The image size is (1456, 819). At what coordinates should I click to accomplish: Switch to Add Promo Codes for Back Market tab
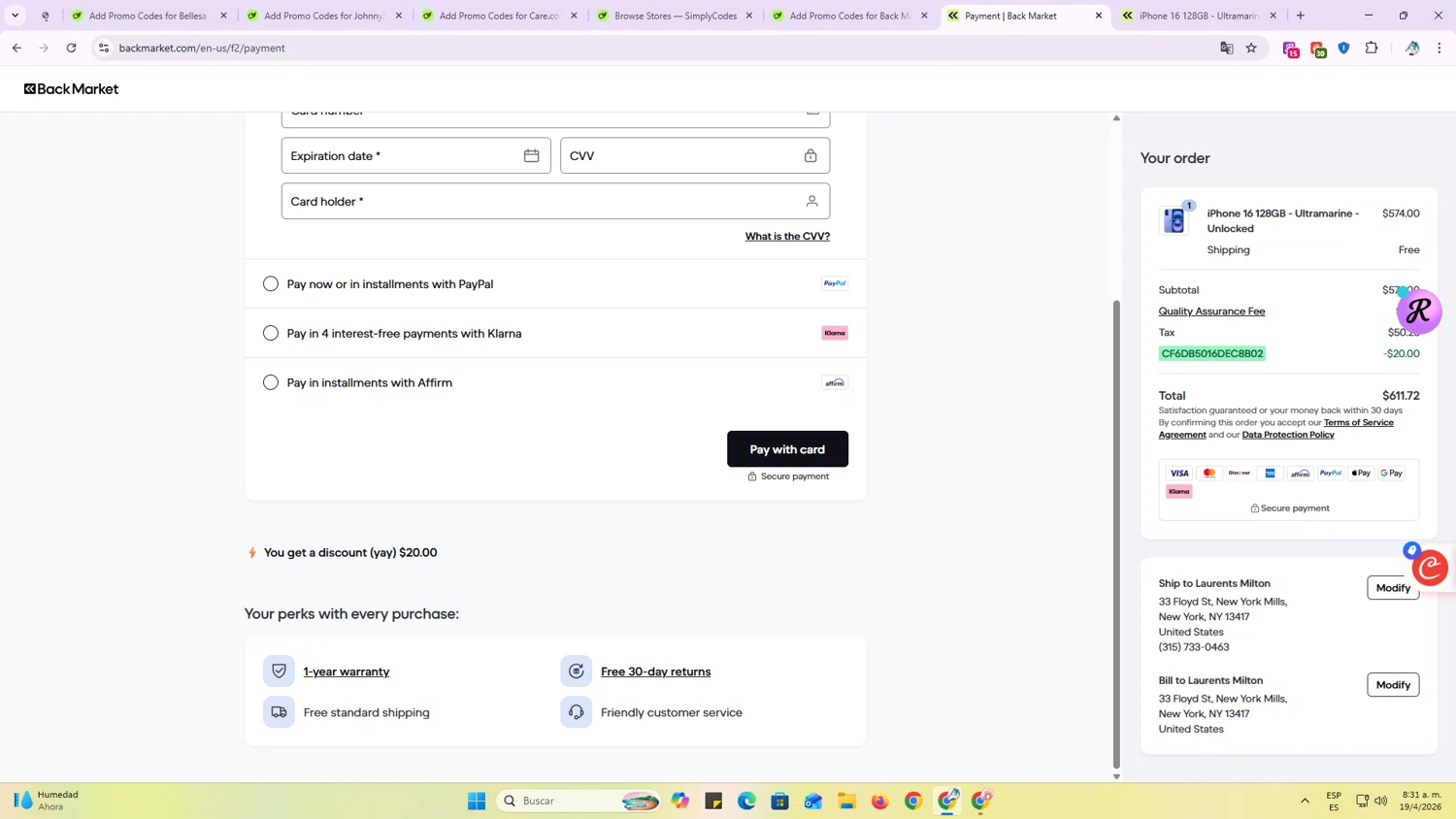(x=849, y=16)
